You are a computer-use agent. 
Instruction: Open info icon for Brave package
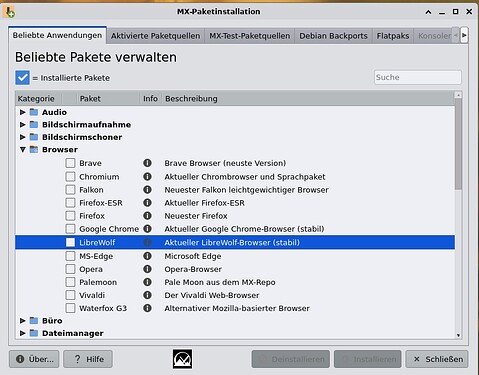click(147, 163)
